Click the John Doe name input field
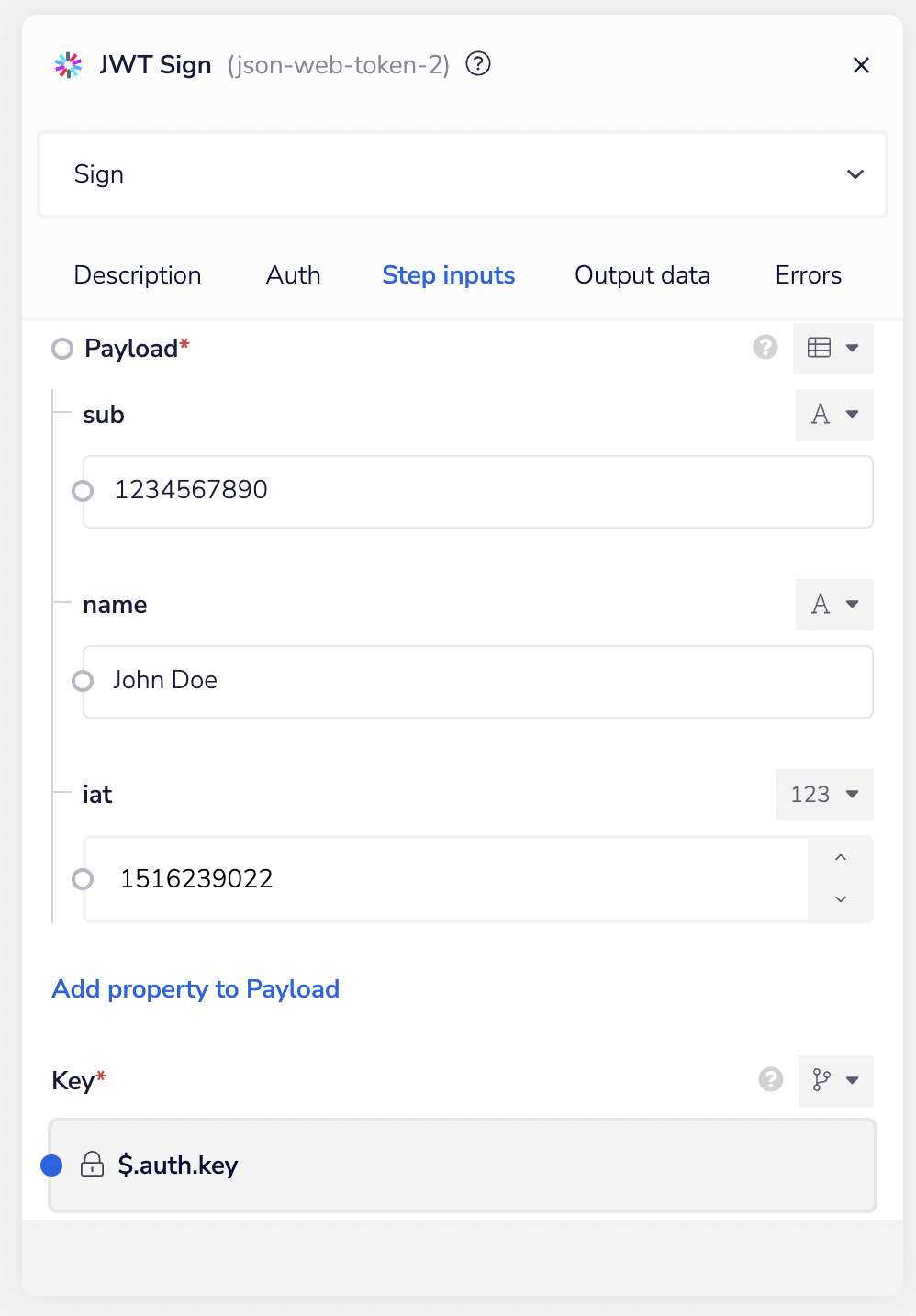The width and height of the screenshot is (916, 1316). (x=477, y=681)
